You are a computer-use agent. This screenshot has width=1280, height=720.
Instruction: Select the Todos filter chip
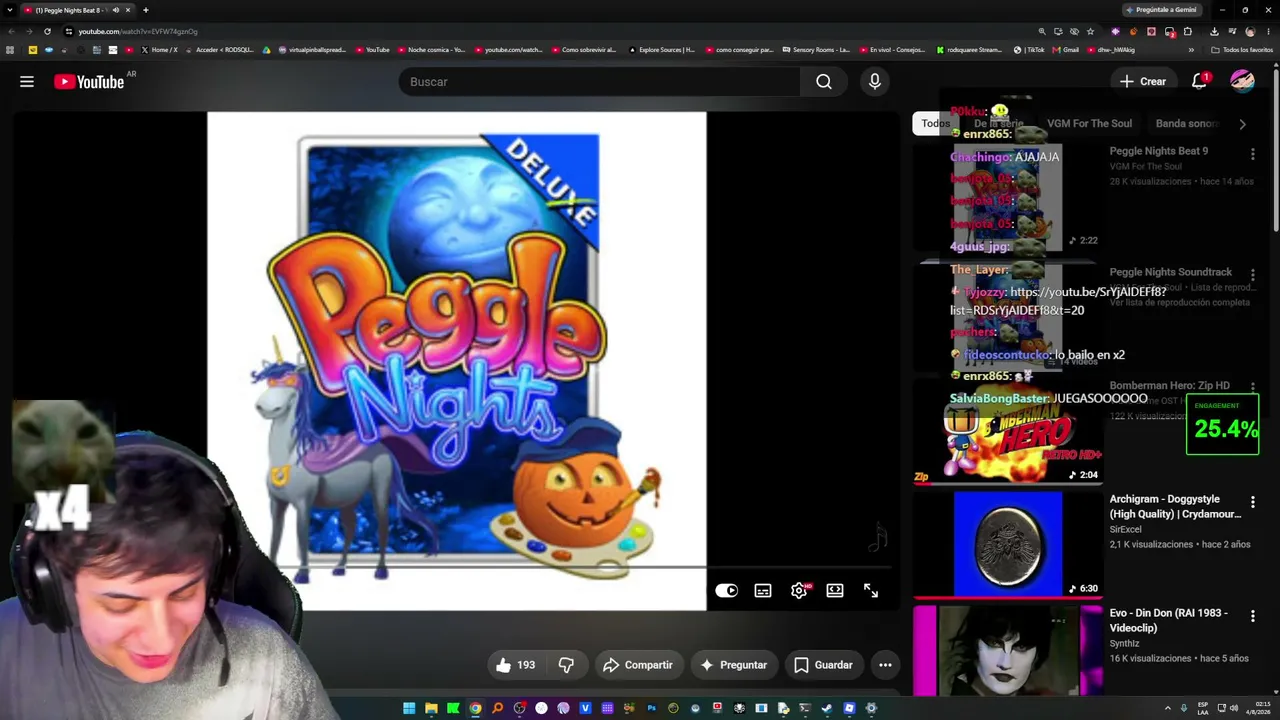[936, 124]
